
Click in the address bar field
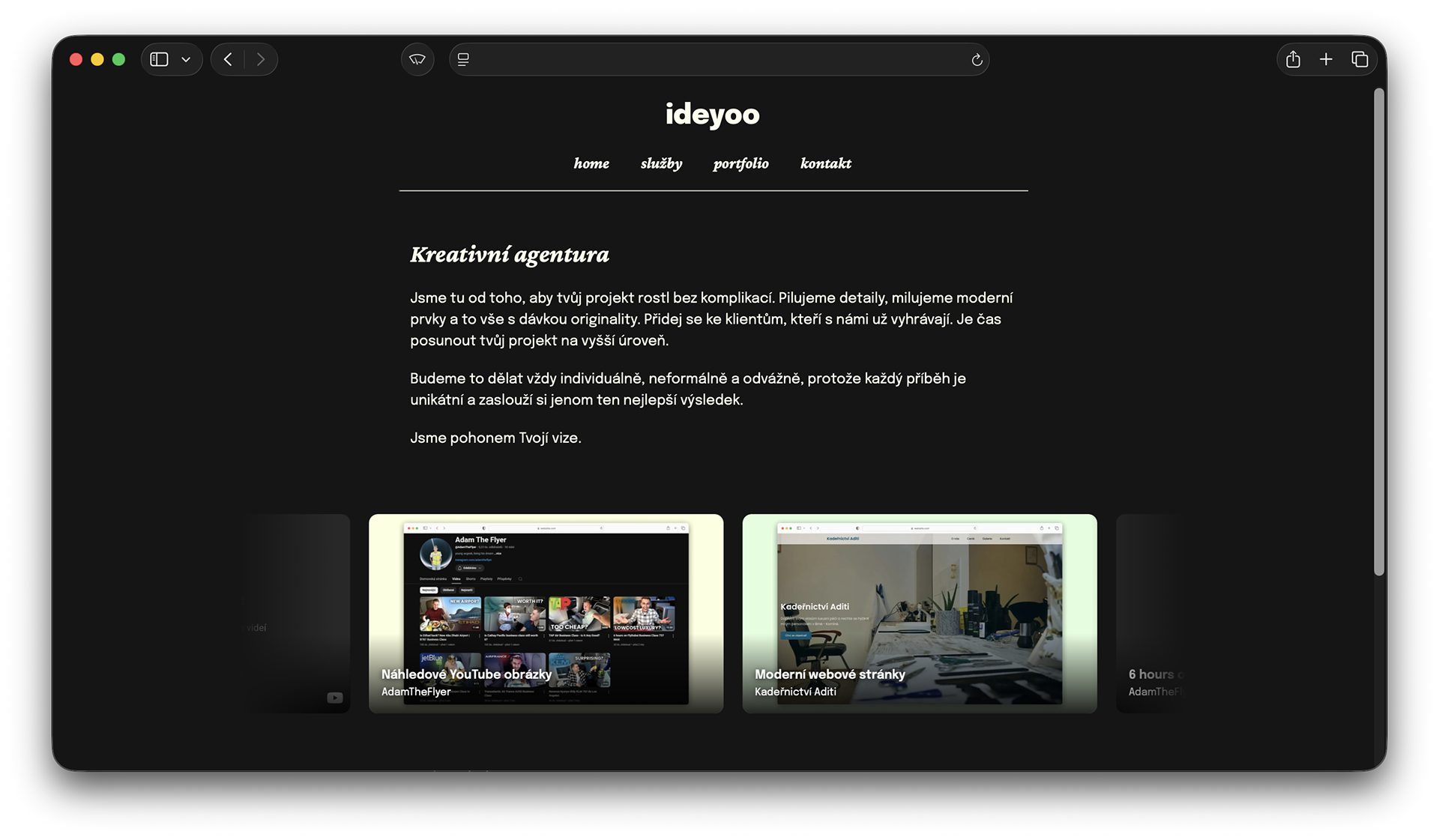click(719, 60)
